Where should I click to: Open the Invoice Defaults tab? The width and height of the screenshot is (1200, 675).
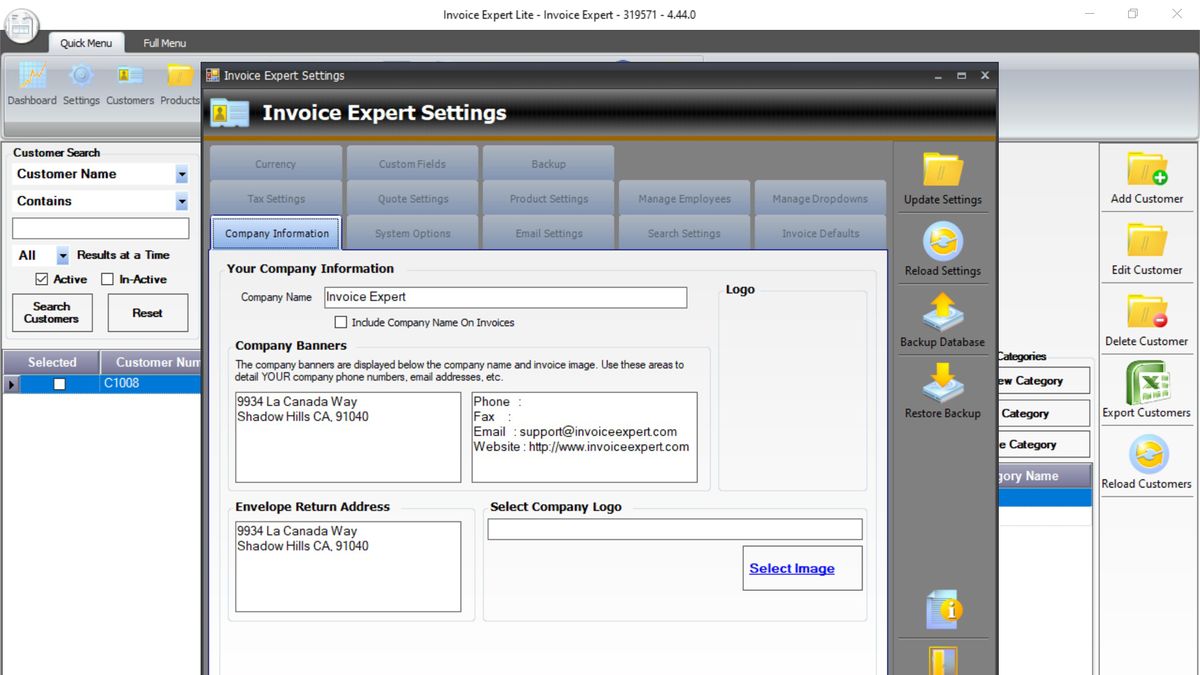pyautogui.click(x=820, y=233)
